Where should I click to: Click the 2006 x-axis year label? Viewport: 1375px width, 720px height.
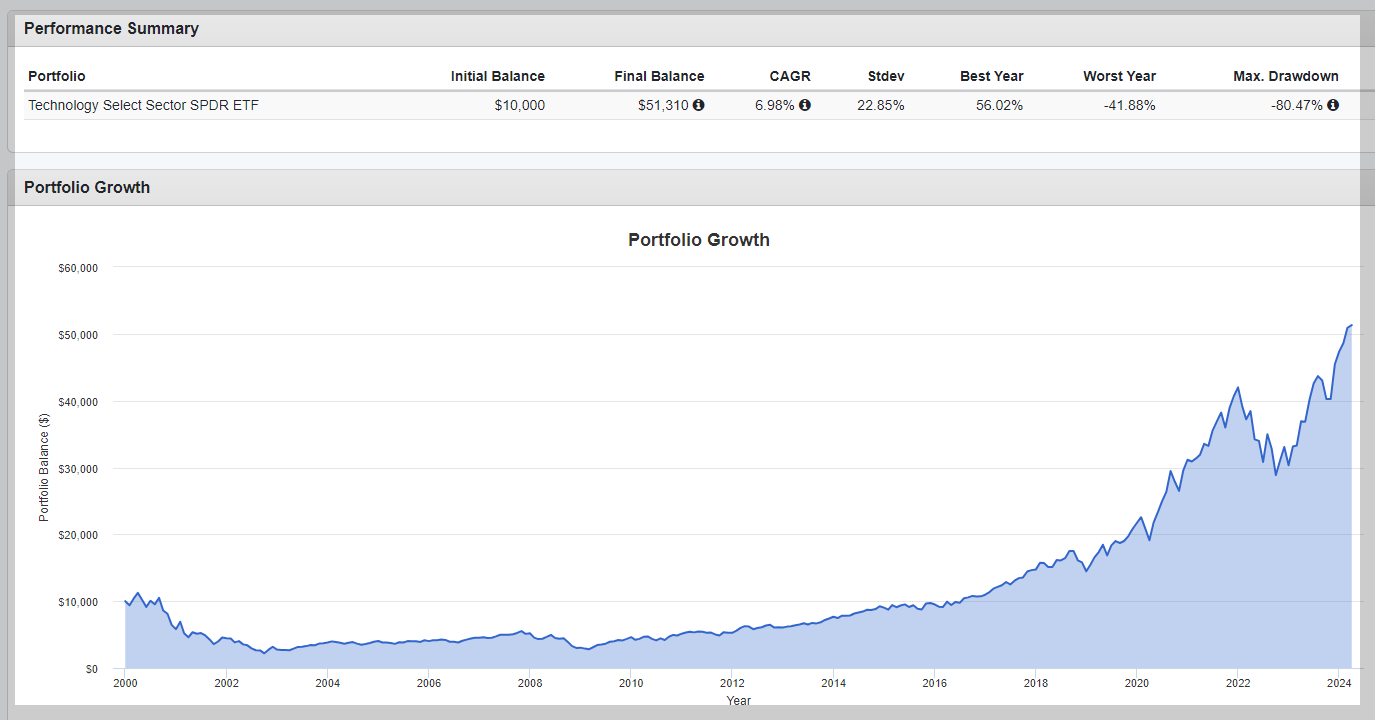(428, 684)
